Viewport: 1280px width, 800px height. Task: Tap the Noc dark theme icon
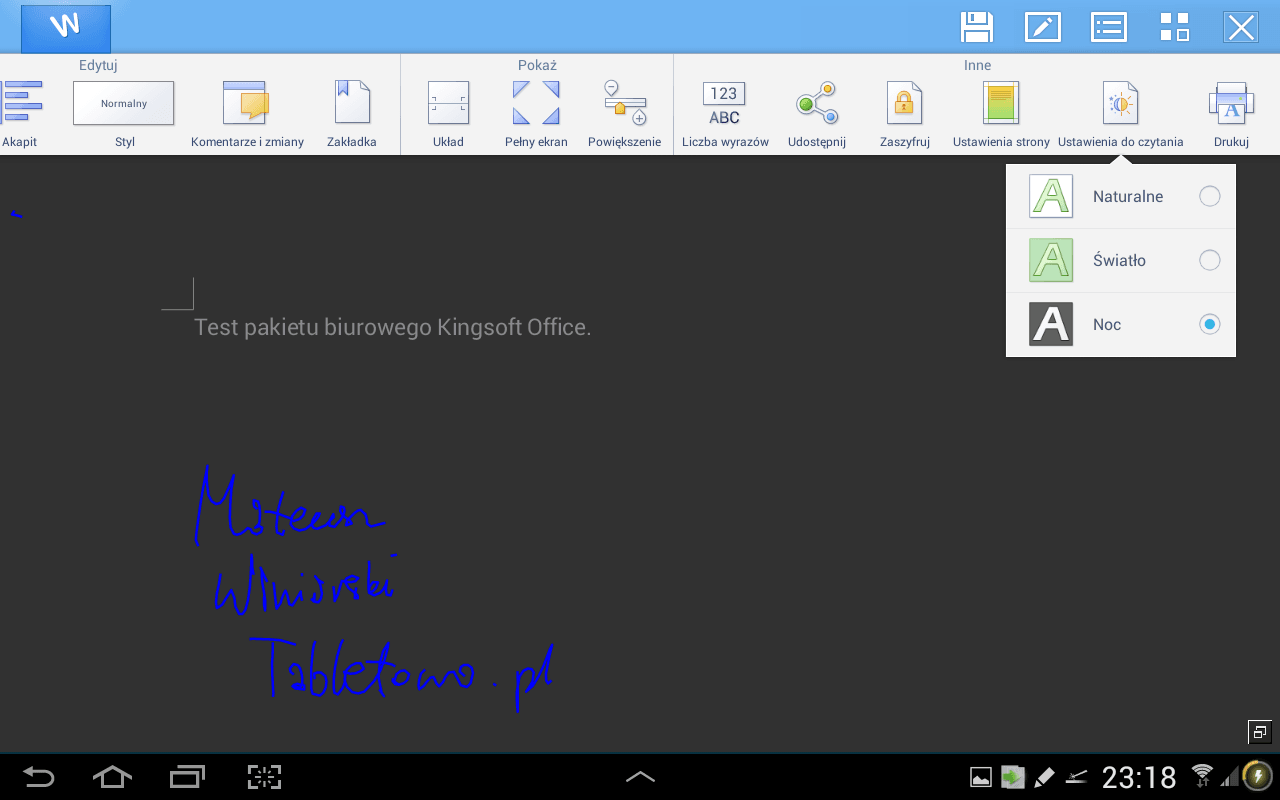pyautogui.click(x=1051, y=324)
